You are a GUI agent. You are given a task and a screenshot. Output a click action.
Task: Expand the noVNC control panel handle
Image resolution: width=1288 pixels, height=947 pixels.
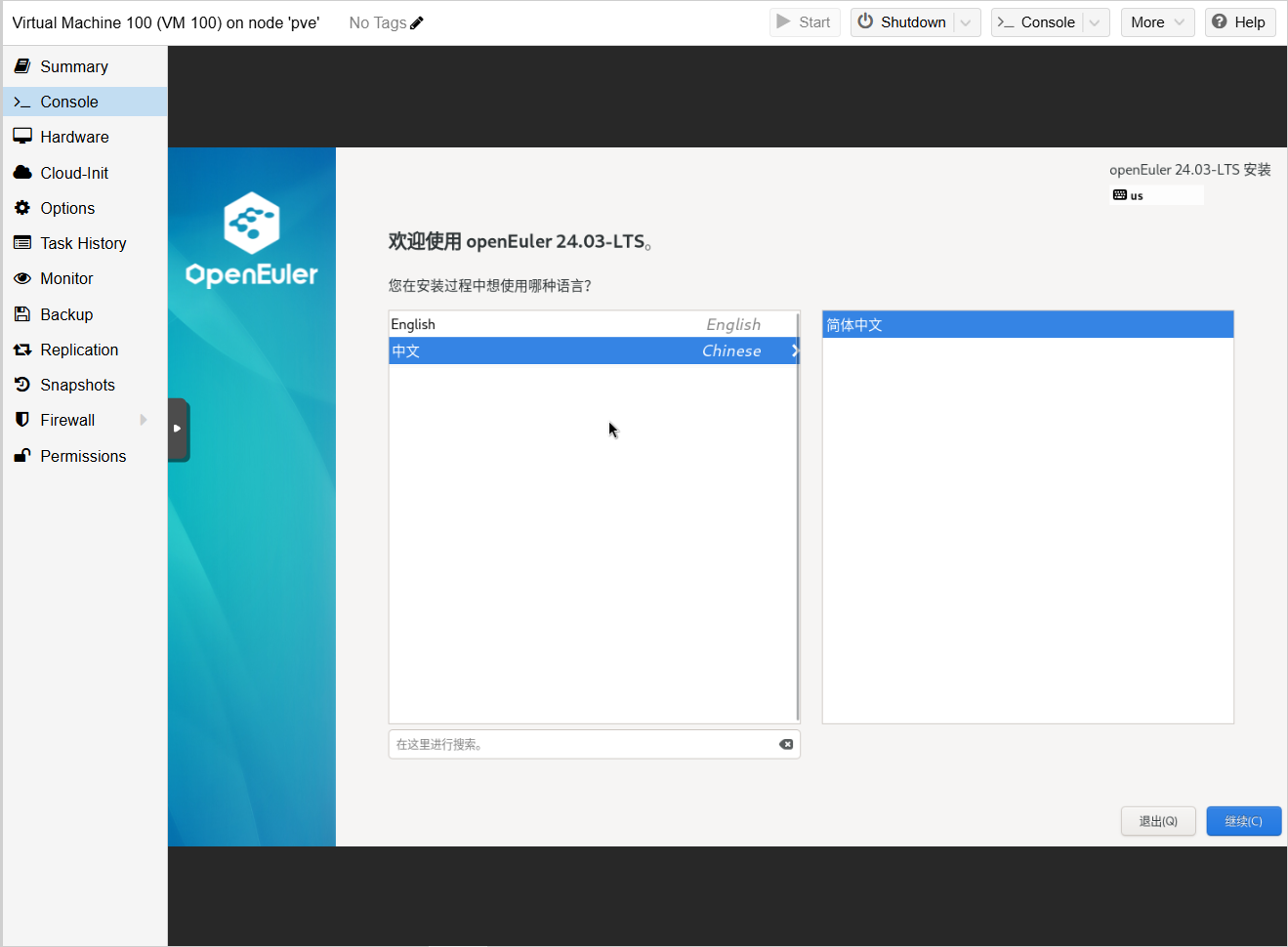pyautogui.click(x=178, y=429)
